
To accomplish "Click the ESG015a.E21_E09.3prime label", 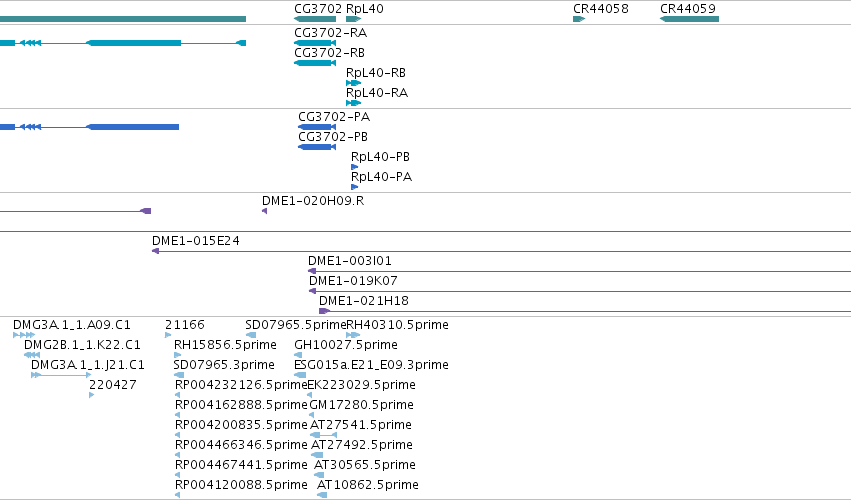I will pos(371,365).
